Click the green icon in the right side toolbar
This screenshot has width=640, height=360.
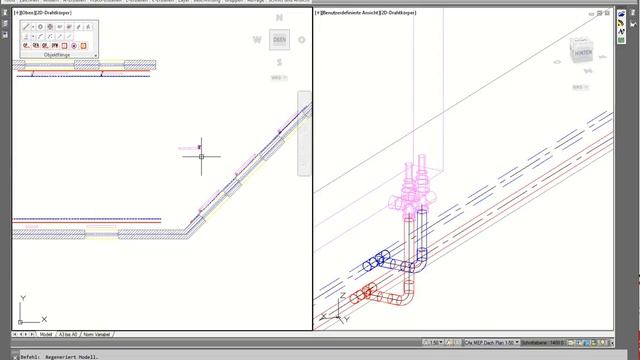(621, 40)
